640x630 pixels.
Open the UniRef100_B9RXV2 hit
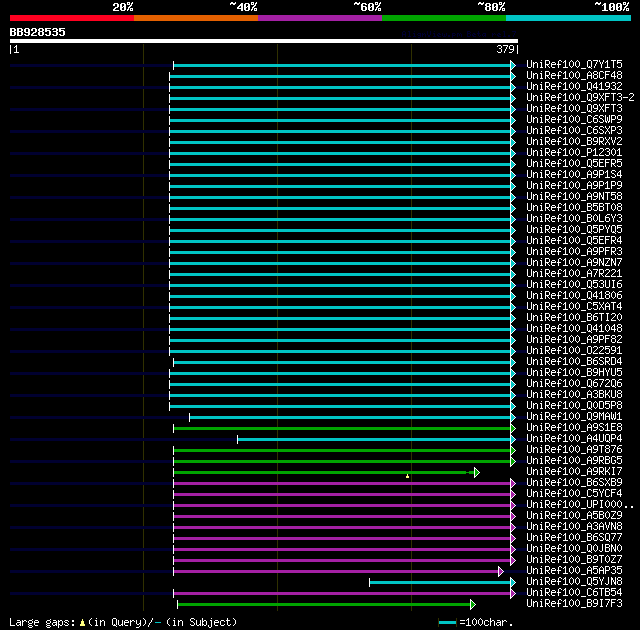[574, 142]
